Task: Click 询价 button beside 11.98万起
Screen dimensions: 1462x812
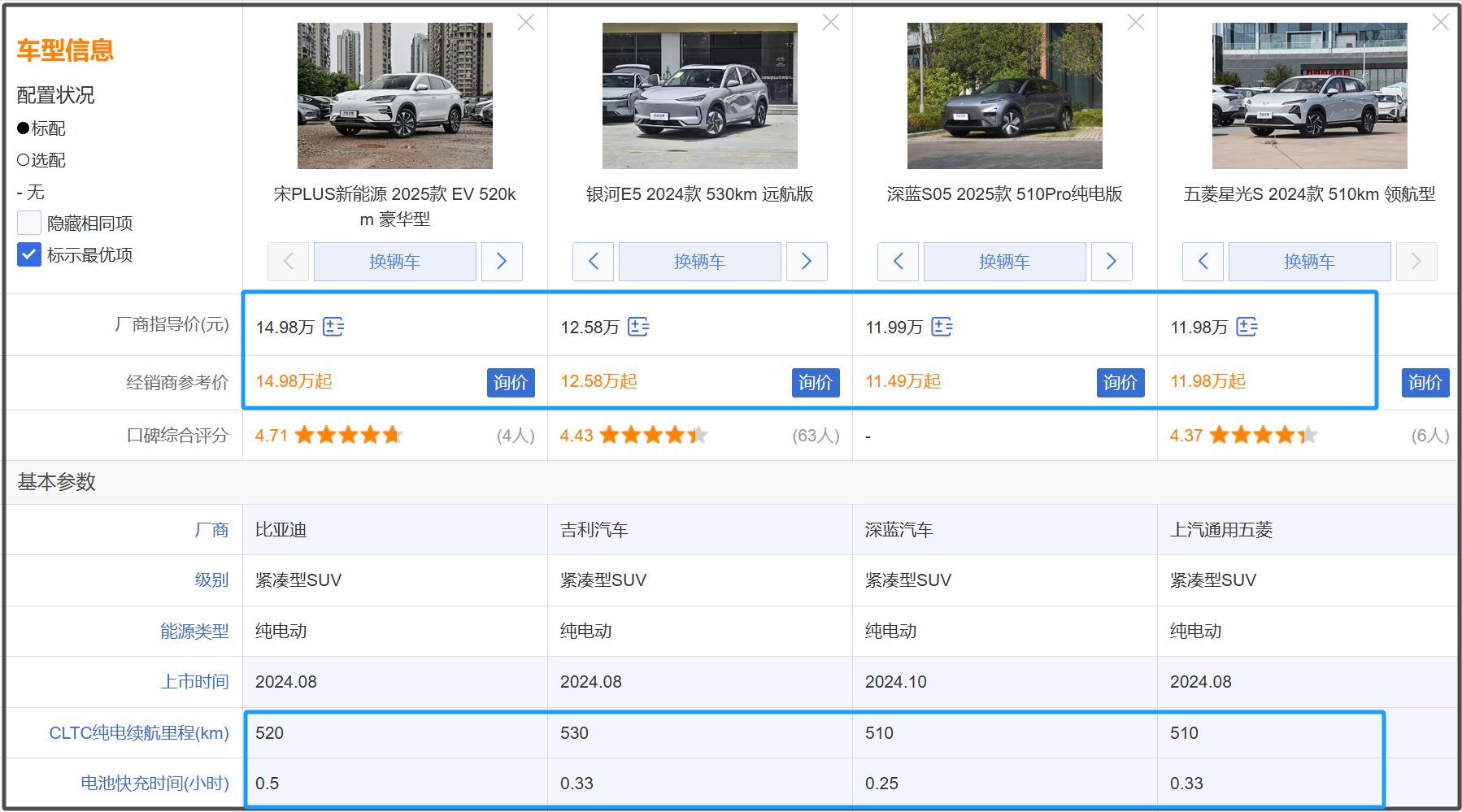Action: point(1425,383)
